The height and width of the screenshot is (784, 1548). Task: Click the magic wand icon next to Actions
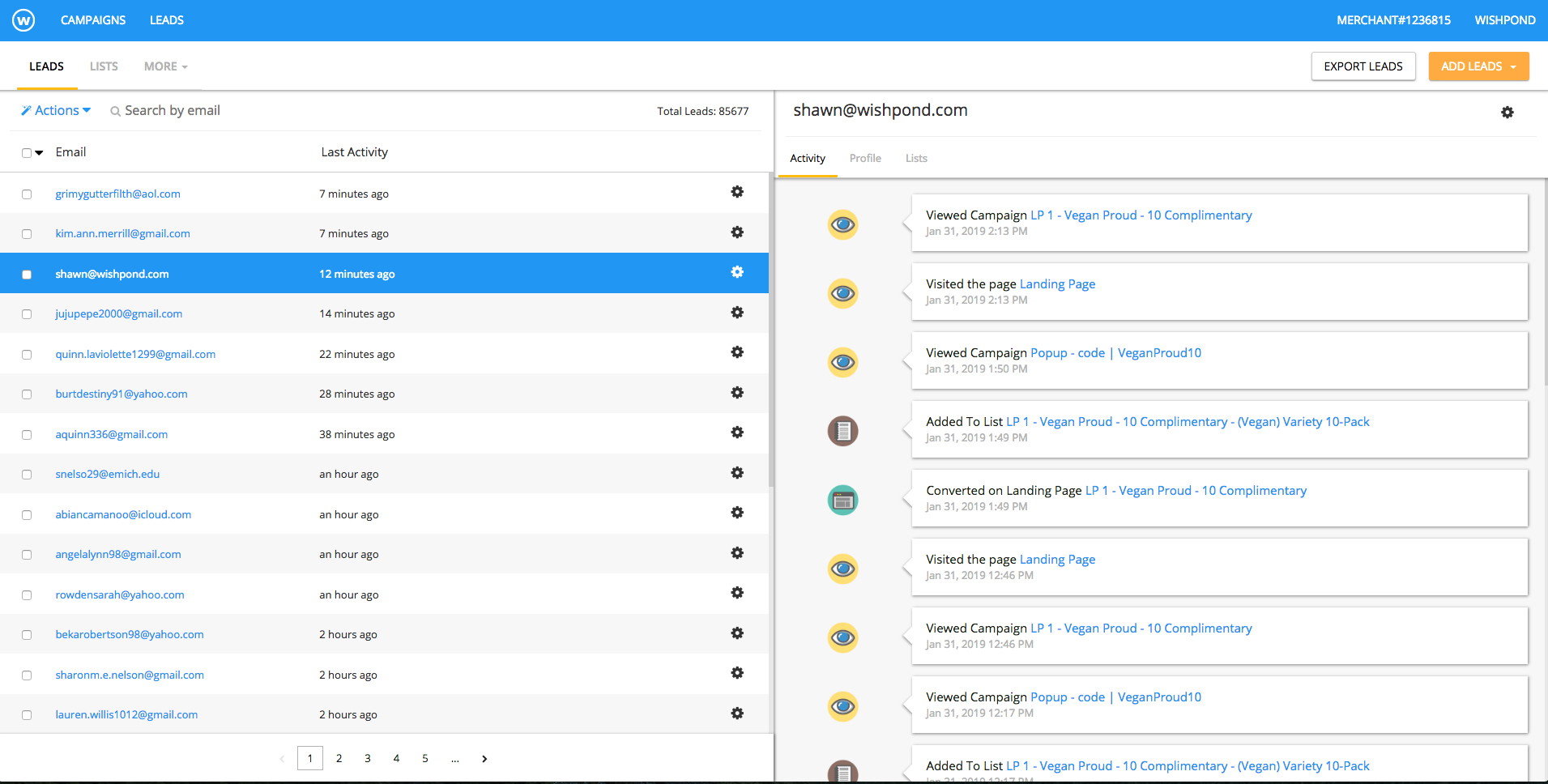(x=25, y=109)
